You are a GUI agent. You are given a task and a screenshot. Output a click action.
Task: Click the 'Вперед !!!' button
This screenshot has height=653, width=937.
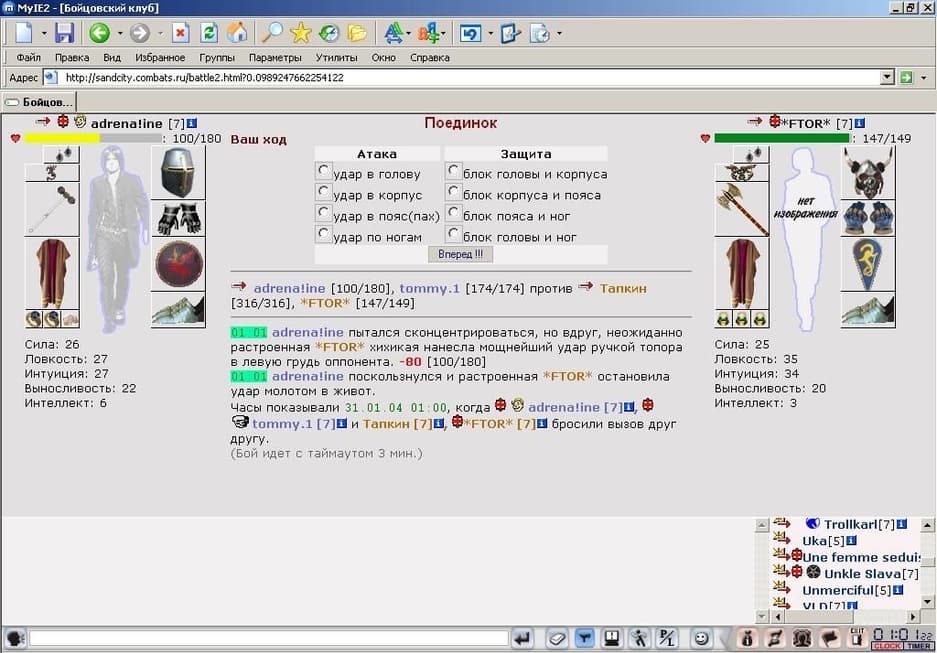460,255
